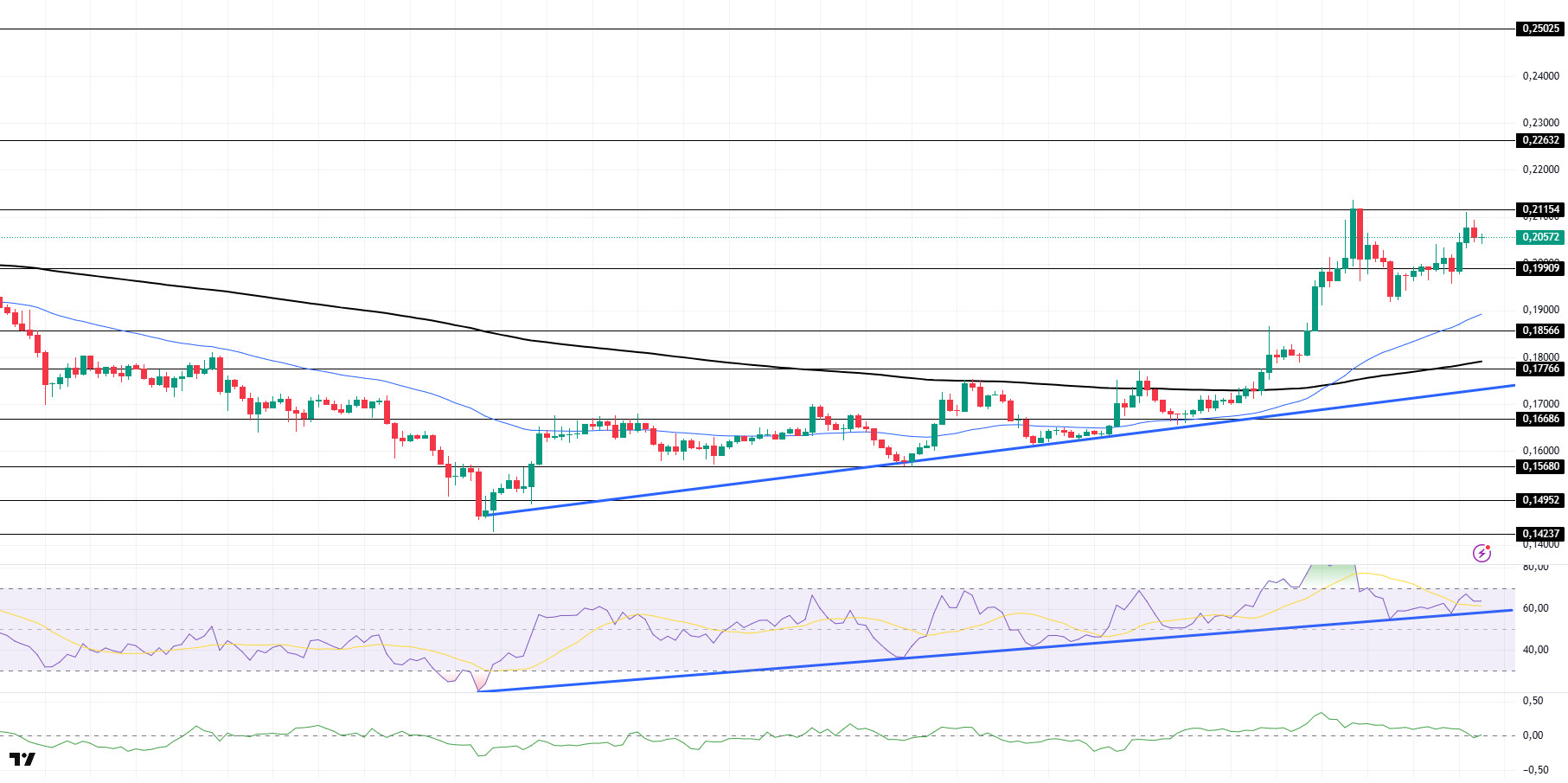Viewport: 1568px width, 783px height.
Task: Select the 0,21154 resistance price label
Action: [x=1540, y=209]
